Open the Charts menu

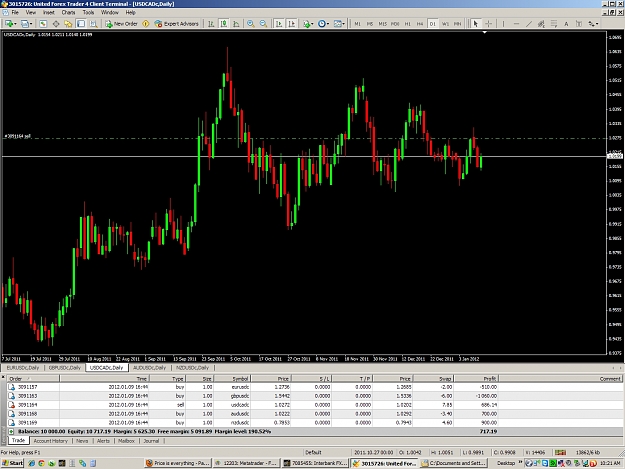pos(69,12)
